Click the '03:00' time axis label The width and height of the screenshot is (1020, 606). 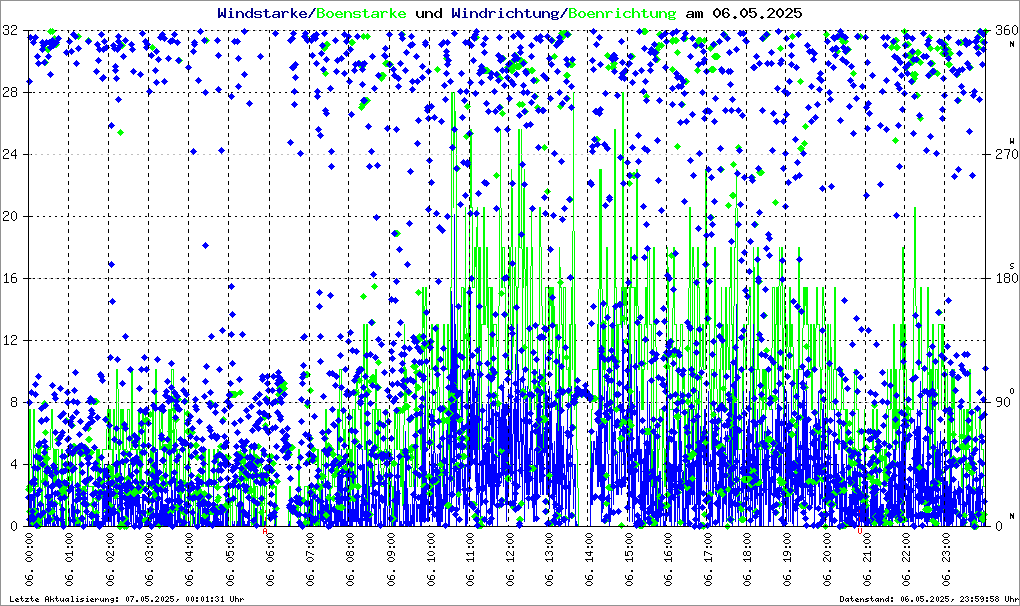tap(149, 548)
